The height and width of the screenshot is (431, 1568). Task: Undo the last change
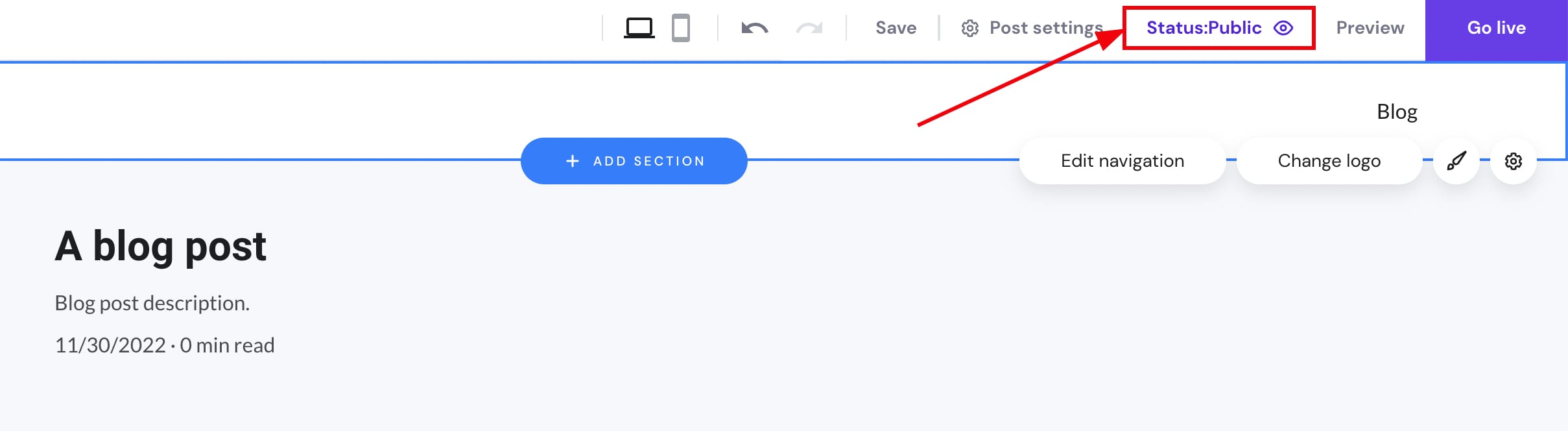755,28
